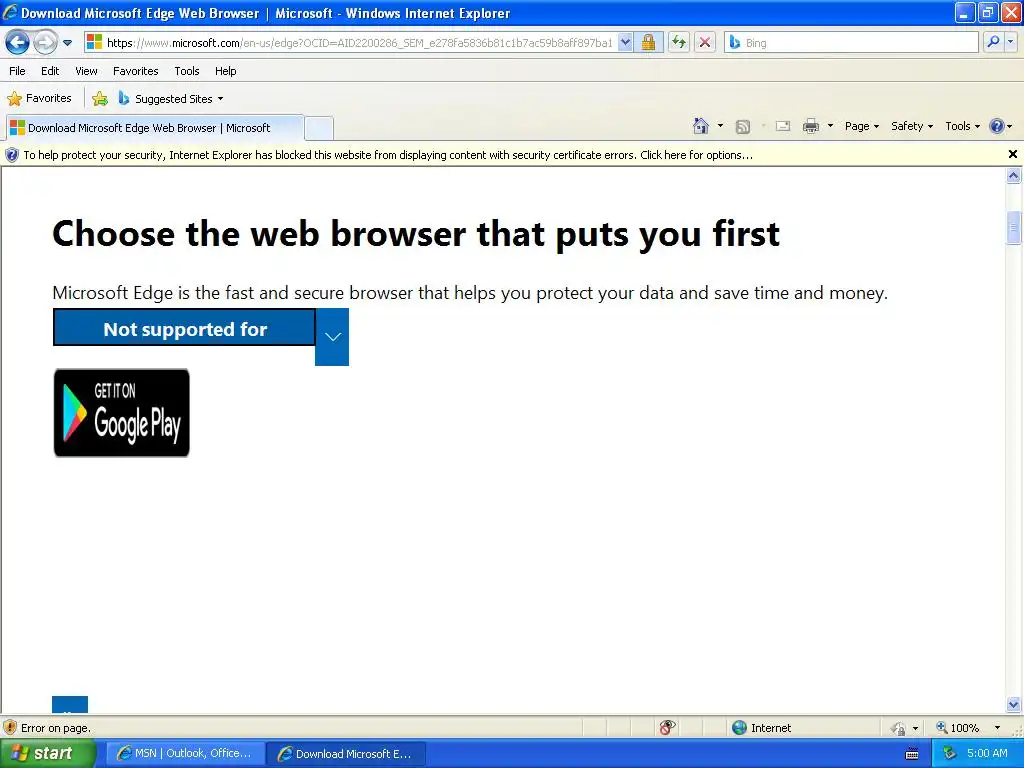
Task: Click the Error on page warning icon
Action: coord(10,728)
